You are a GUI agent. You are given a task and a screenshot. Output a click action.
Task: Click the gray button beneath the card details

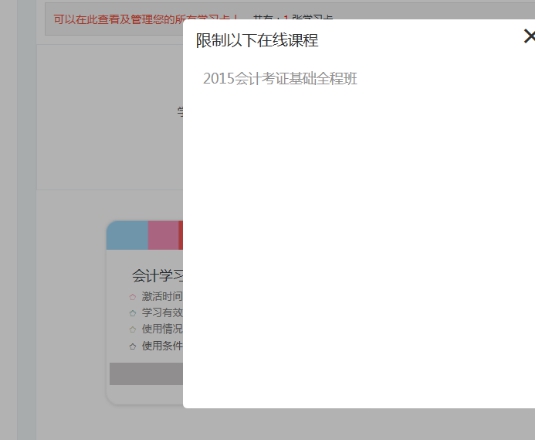(146, 374)
